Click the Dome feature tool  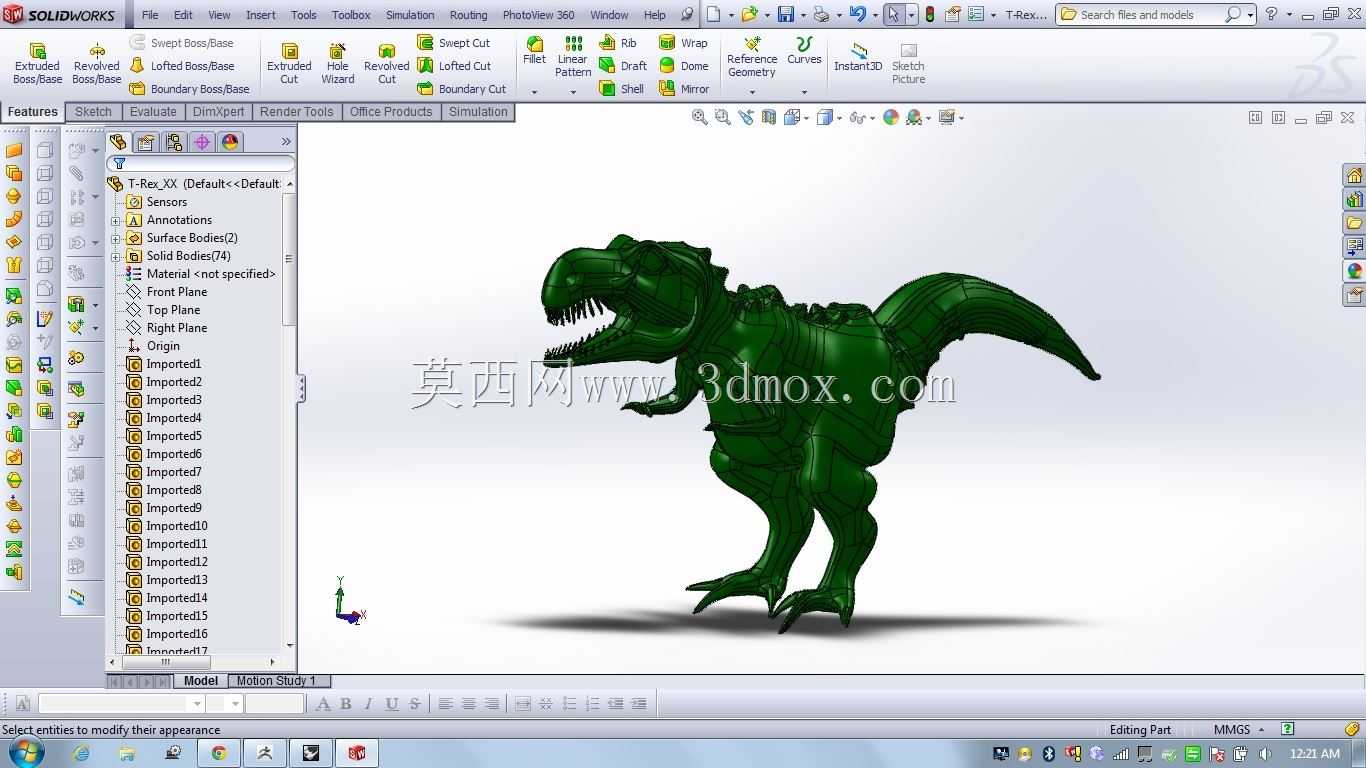[684, 66]
